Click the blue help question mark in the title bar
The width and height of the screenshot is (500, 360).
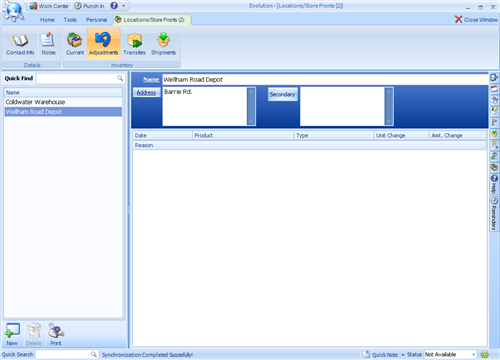[114, 6]
